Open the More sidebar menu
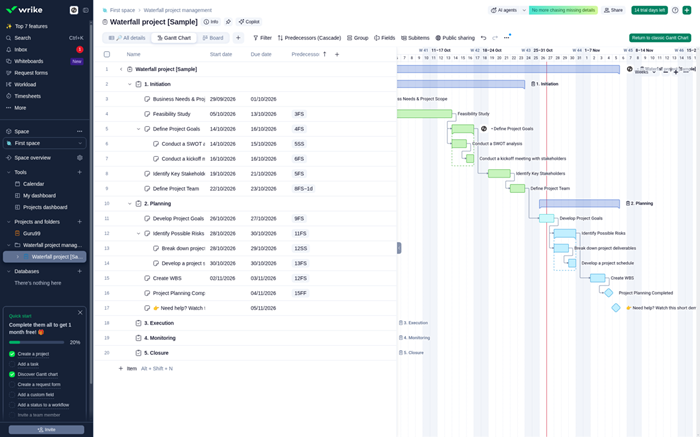This screenshot has width=700, height=437. point(20,108)
